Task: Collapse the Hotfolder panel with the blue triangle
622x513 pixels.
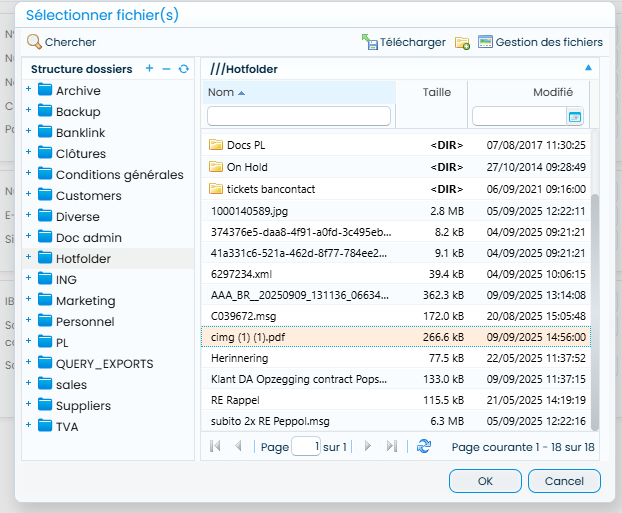Action: click(x=588, y=68)
